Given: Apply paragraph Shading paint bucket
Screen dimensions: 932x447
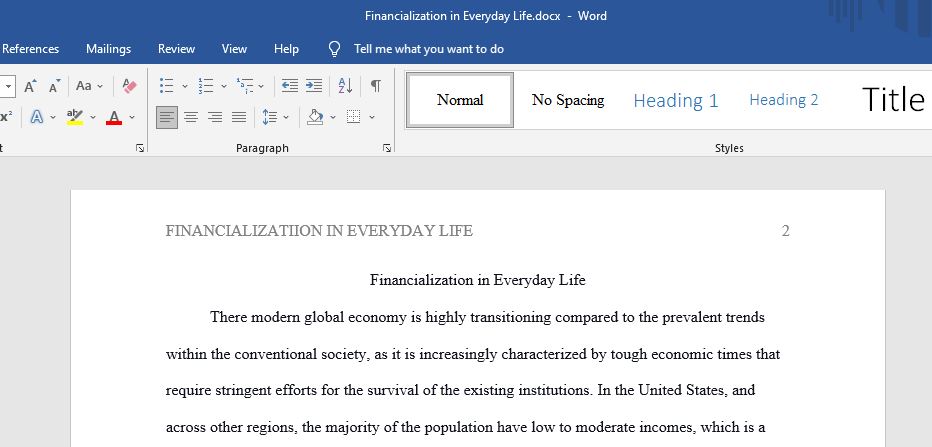Looking at the screenshot, I should [315, 117].
